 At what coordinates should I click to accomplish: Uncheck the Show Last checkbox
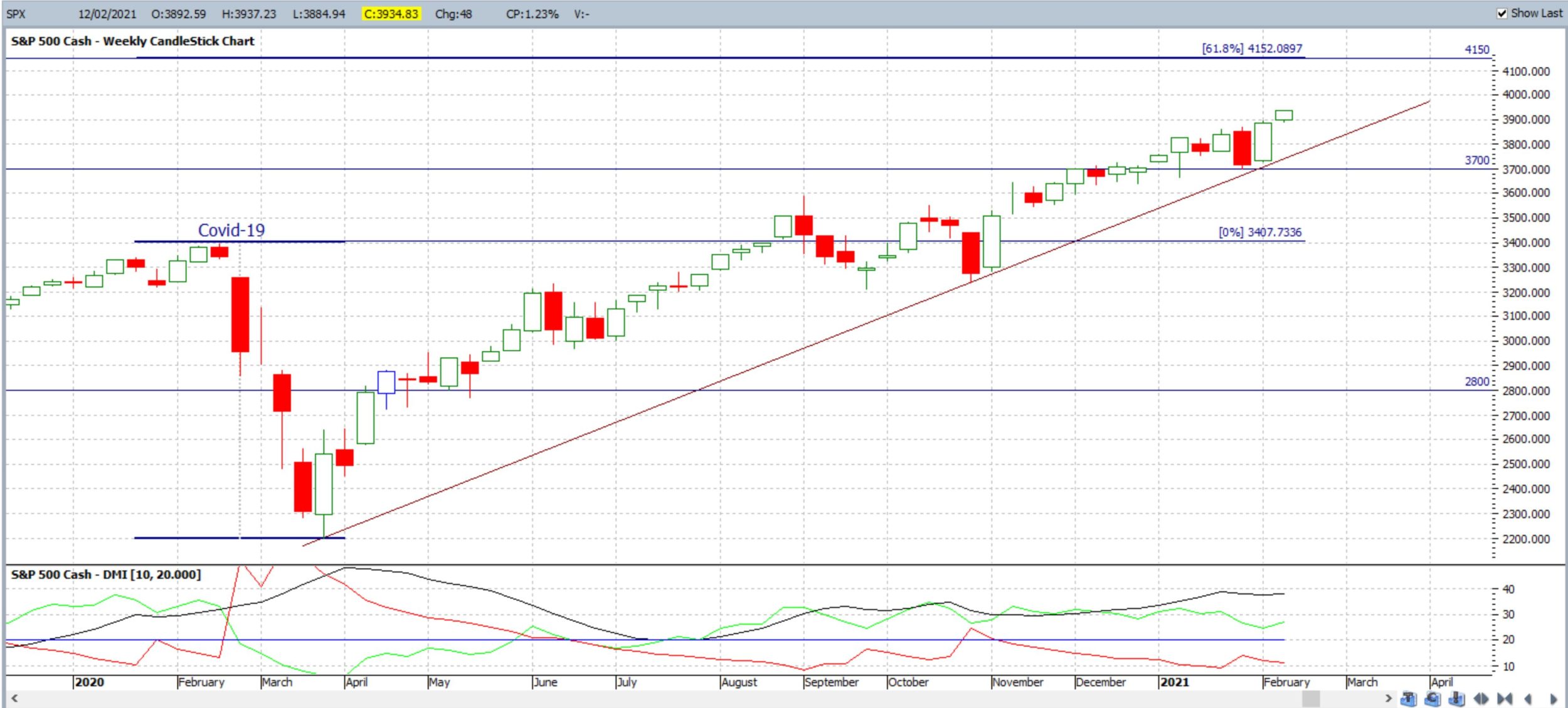click(x=1502, y=13)
